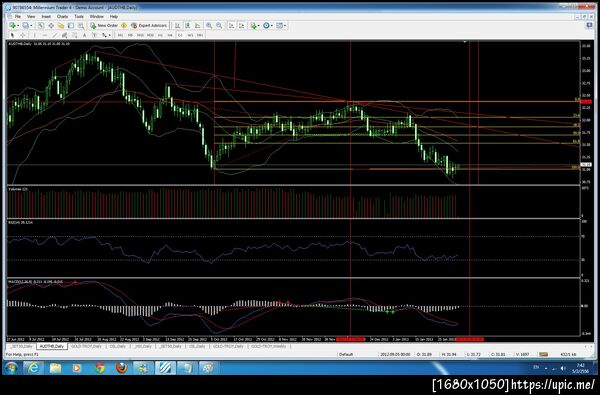Open the Insert menu

pyautogui.click(x=46, y=17)
